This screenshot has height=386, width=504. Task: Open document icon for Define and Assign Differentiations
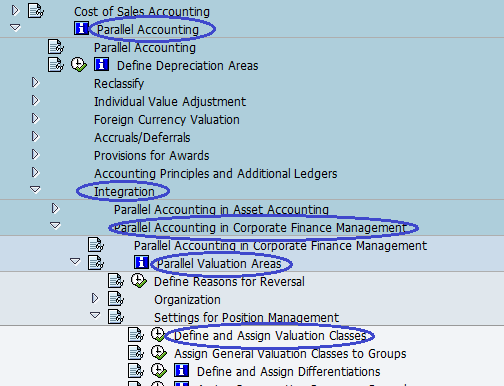click(x=136, y=371)
